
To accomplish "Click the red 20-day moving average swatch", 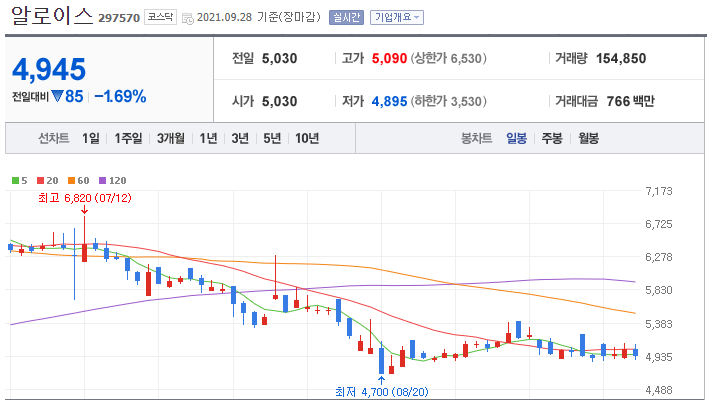I will click(x=41, y=180).
